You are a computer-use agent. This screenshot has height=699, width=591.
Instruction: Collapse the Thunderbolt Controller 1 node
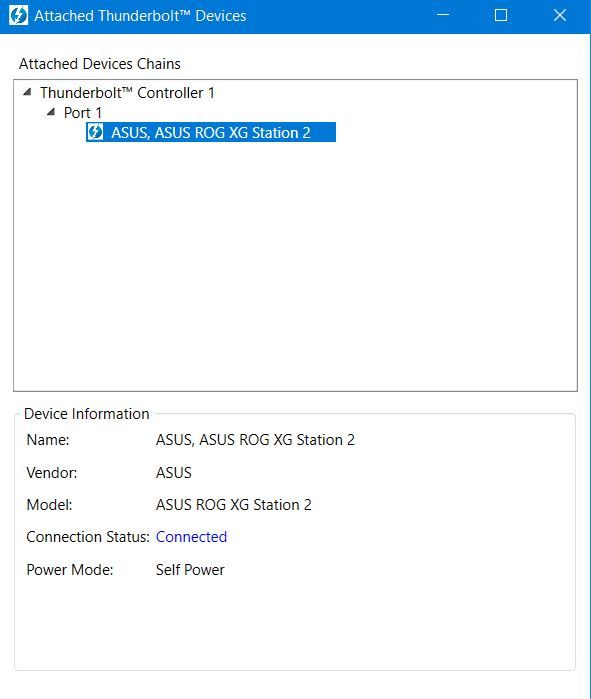pos(28,92)
